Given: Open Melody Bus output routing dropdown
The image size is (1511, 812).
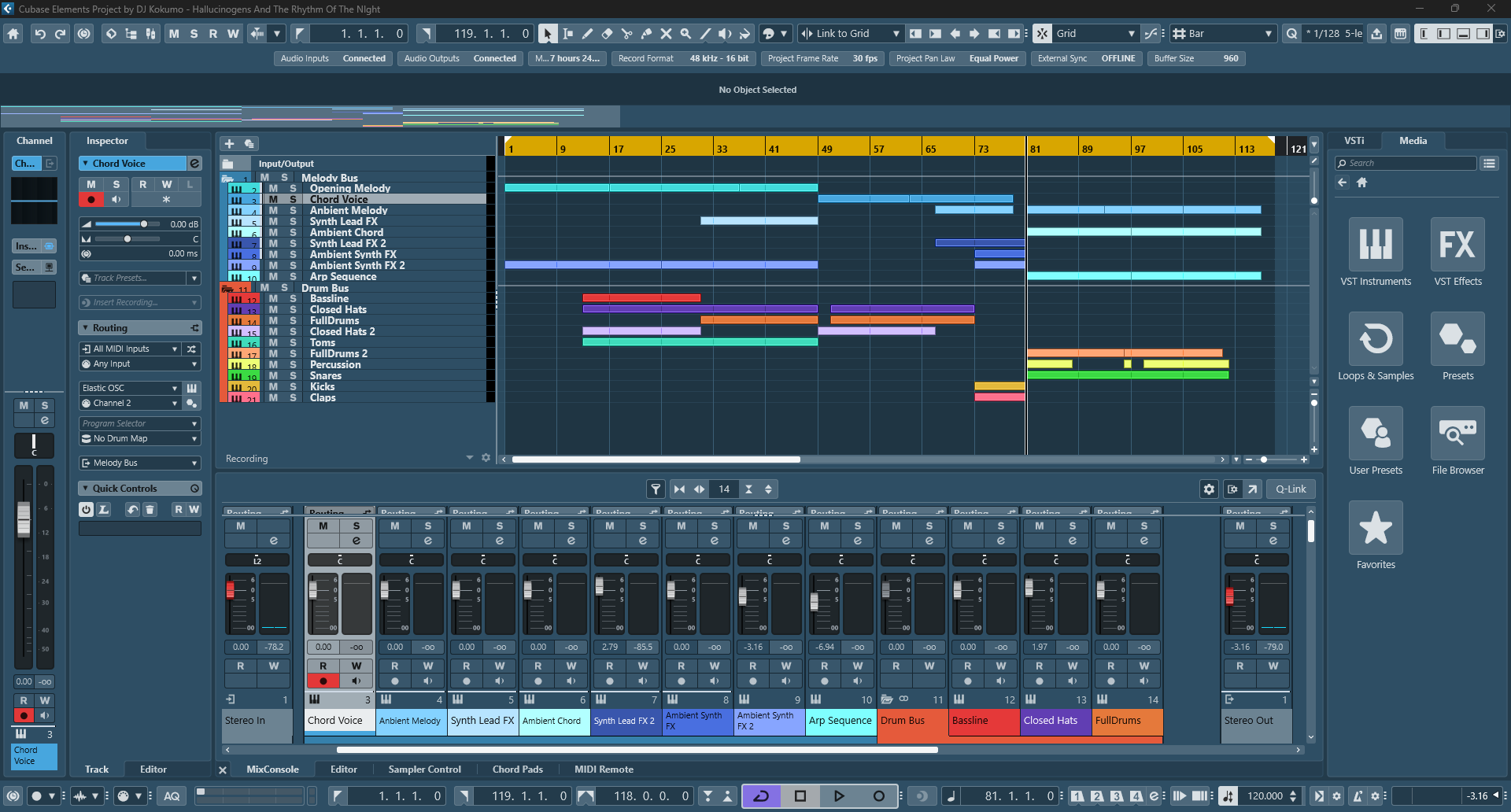Looking at the screenshot, I should pos(140,463).
